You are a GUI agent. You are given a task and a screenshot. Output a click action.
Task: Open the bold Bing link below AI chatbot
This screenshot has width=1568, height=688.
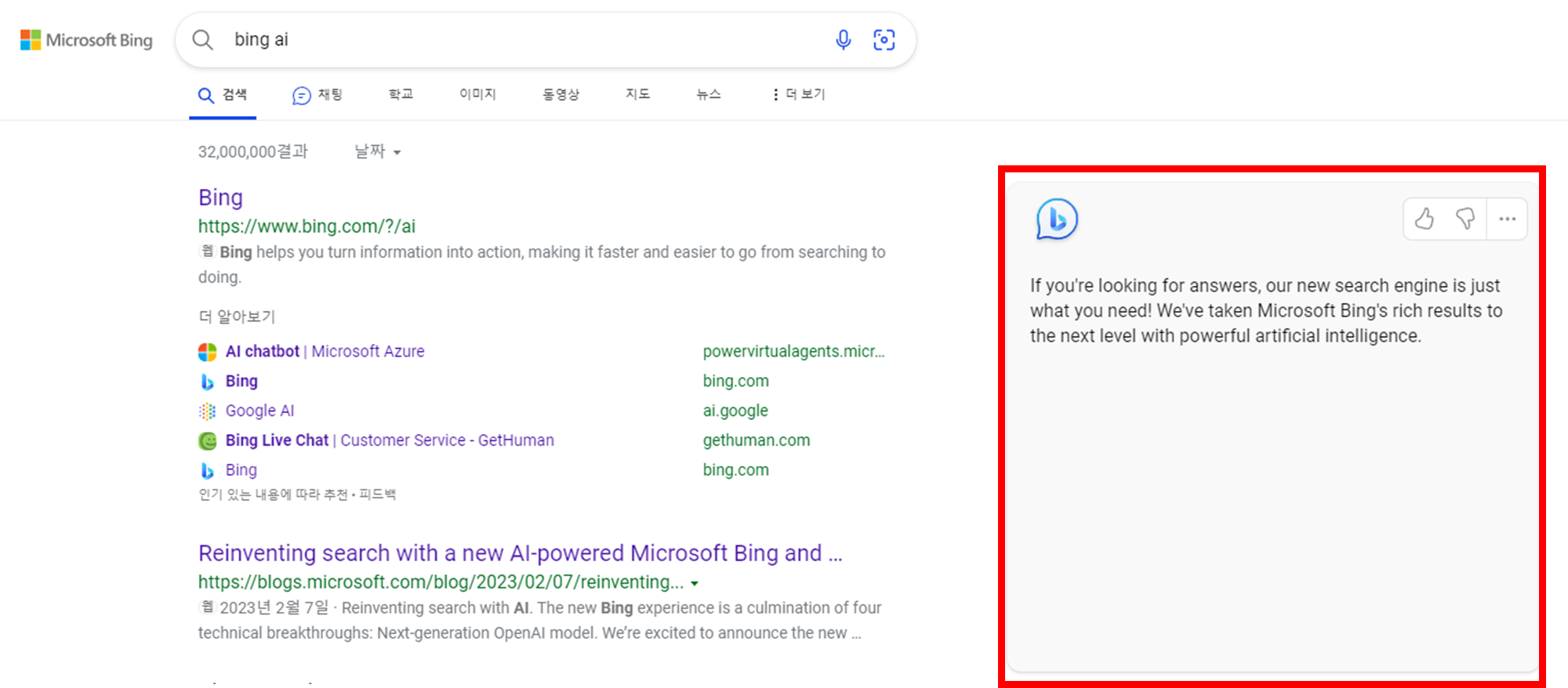tap(241, 381)
